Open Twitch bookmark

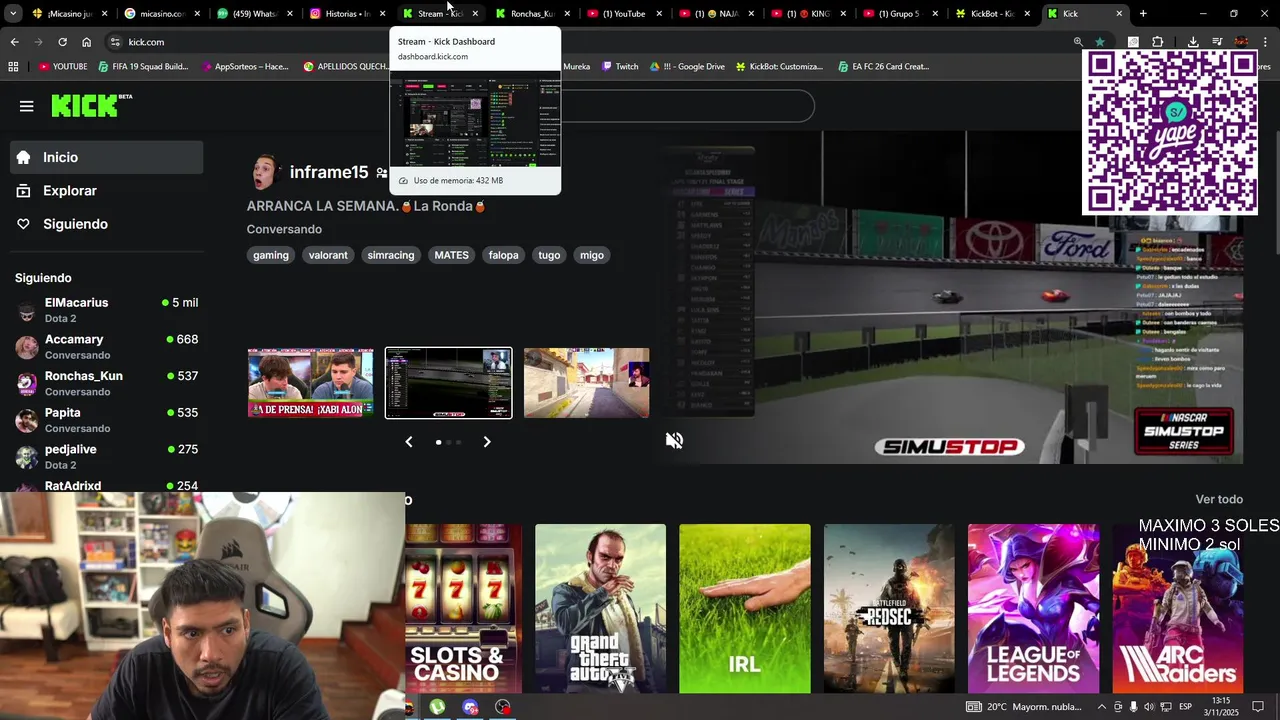click(x=619, y=67)
